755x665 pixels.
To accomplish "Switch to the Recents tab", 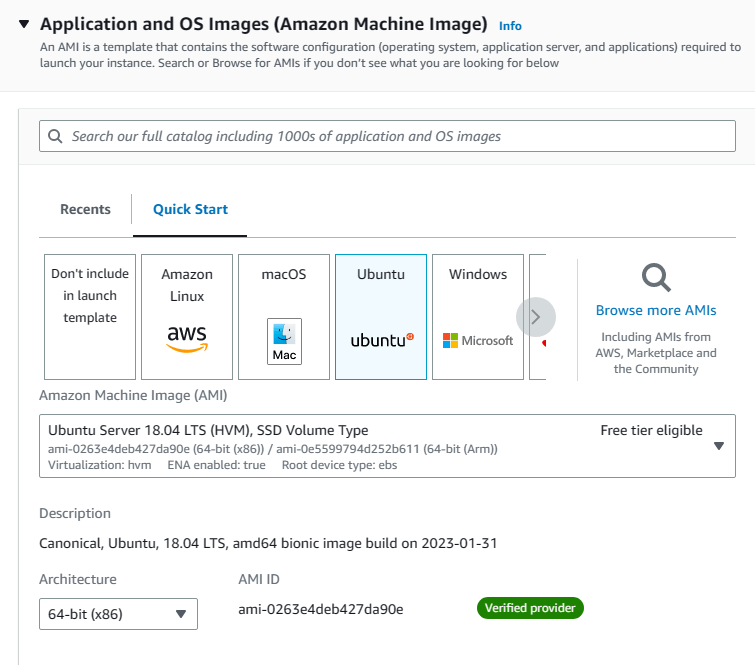I will pyautogui.click(x=85, y=209).
